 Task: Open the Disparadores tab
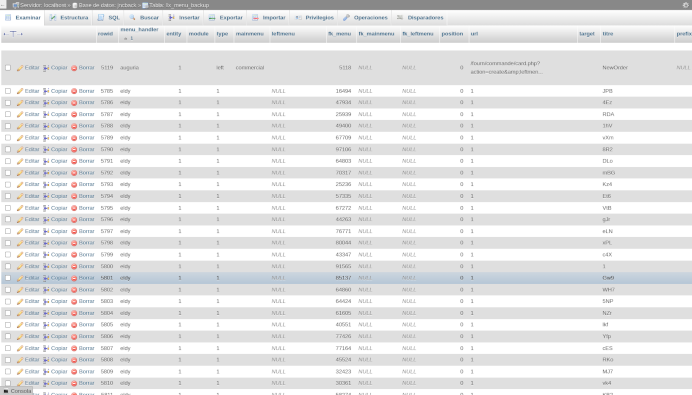click(420, 18)
